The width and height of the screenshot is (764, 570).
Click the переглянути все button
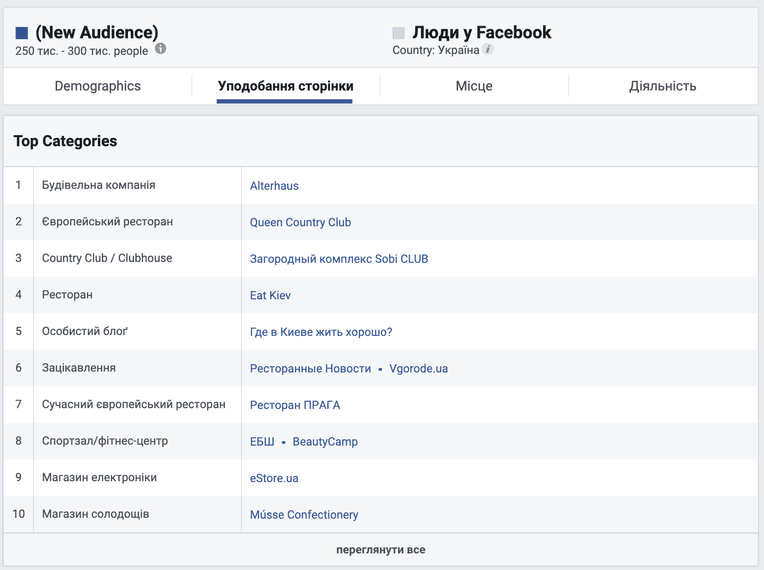[x=381, y=550]
